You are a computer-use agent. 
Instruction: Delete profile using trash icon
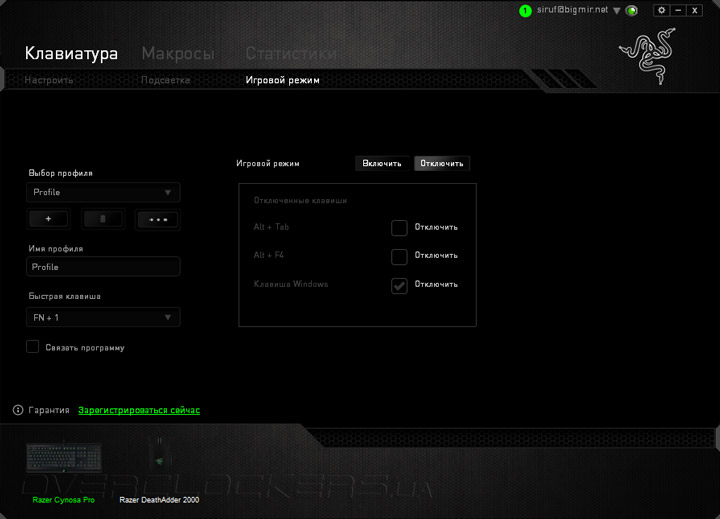[x=102, y=219]
